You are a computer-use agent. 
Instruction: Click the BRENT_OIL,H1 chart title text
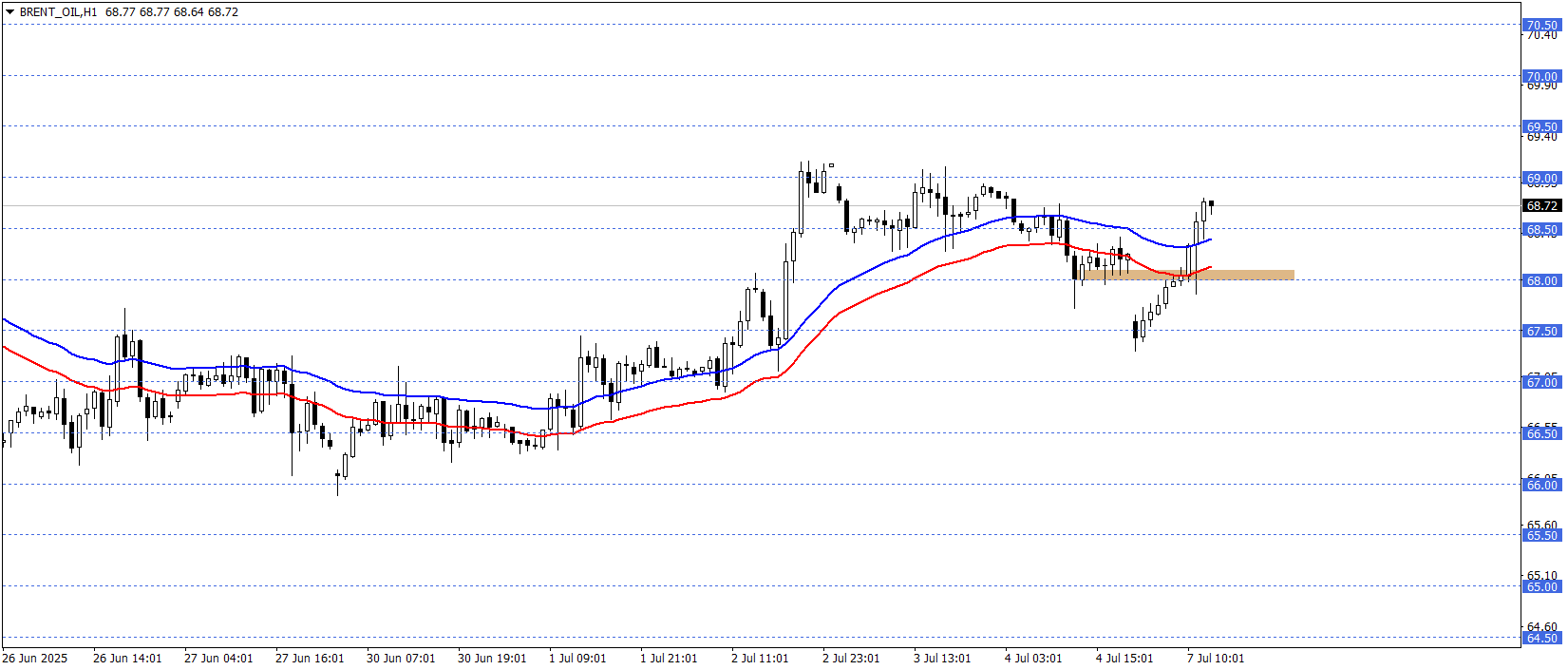[58, 12]
